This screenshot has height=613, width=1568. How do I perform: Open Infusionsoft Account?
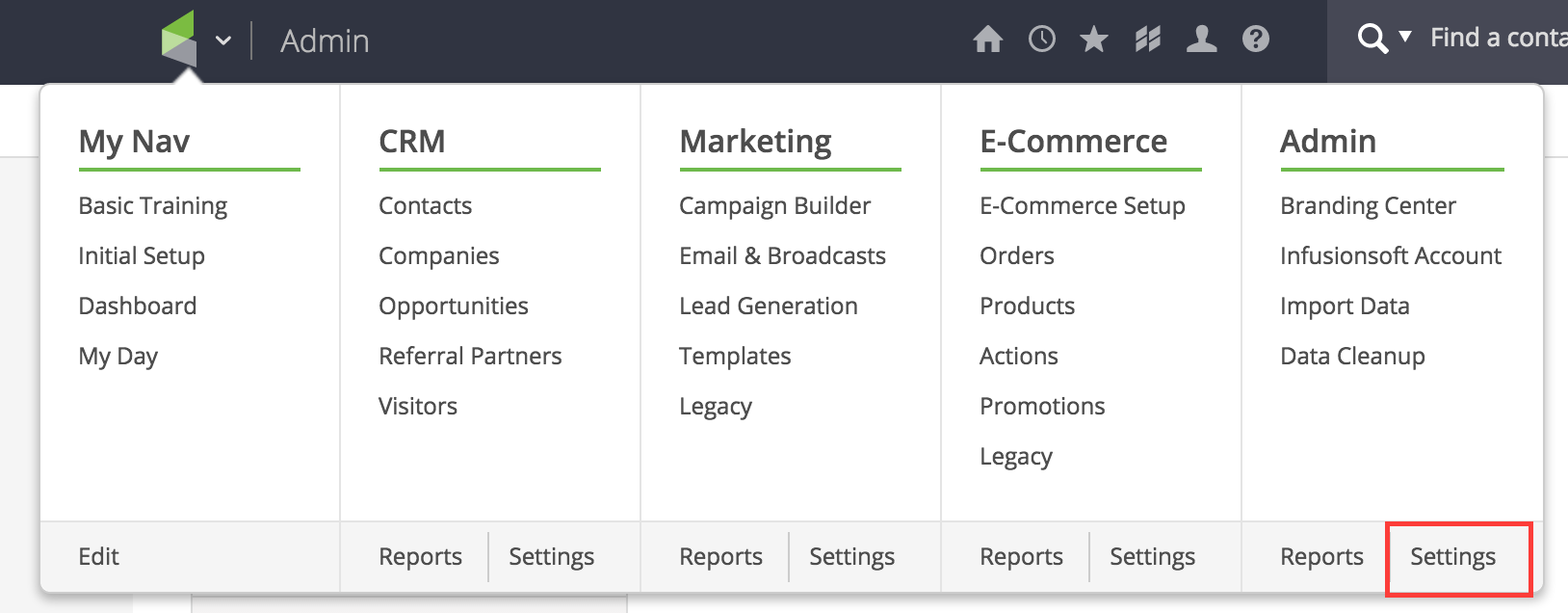pos(1391,256)
